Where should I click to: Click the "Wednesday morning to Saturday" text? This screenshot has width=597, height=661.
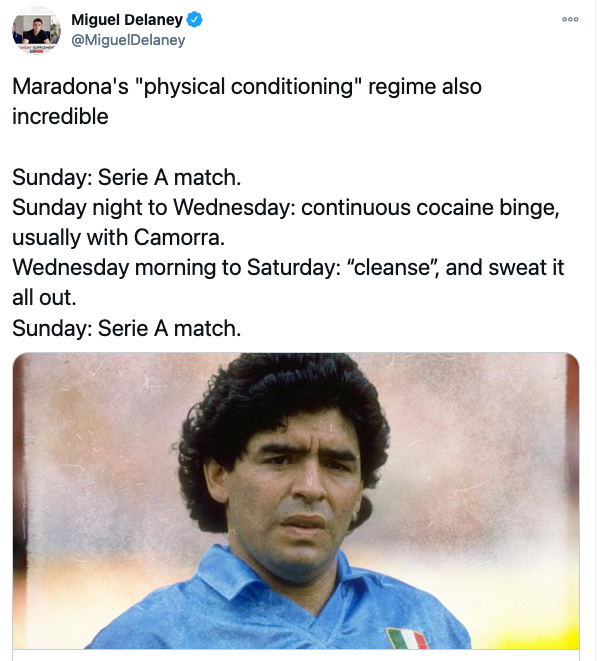pos(176,268)
